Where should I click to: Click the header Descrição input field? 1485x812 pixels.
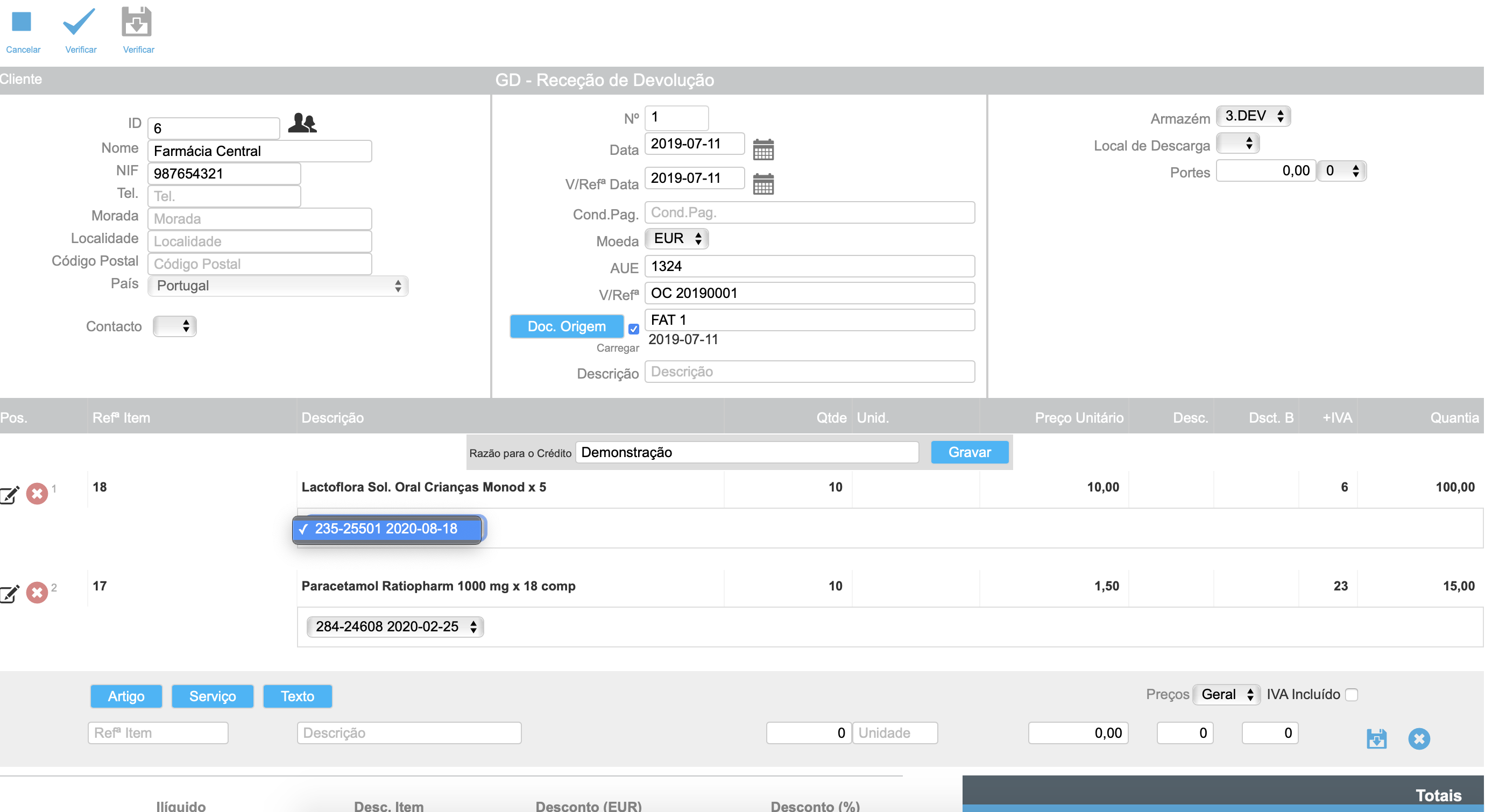(810, 372)
